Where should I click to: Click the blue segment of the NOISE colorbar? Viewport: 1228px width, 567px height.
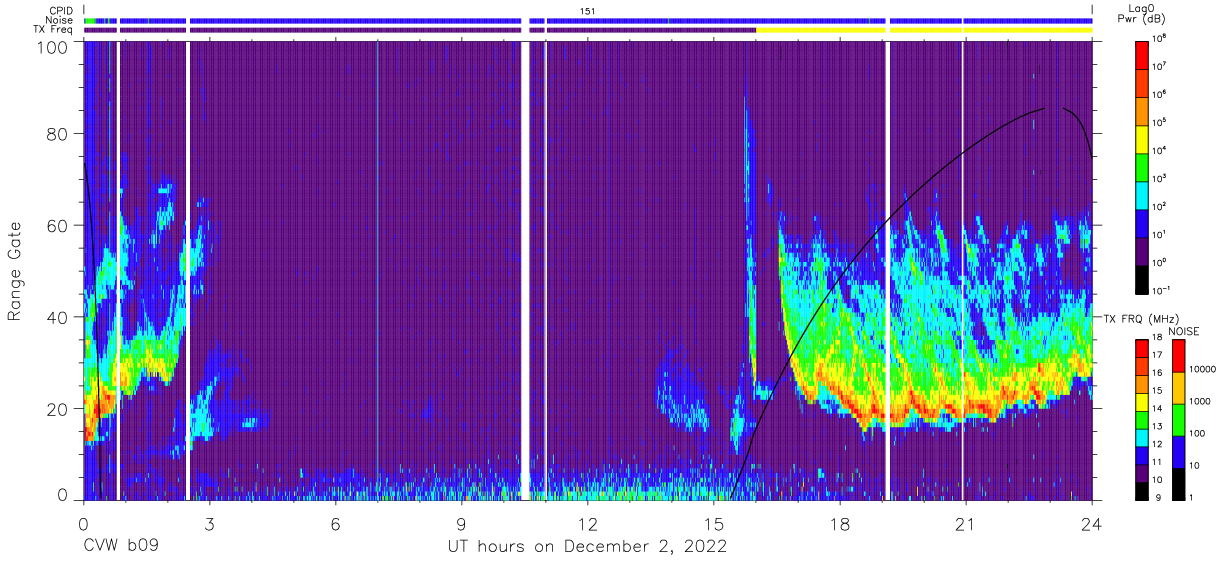[x=1180, y=451]
